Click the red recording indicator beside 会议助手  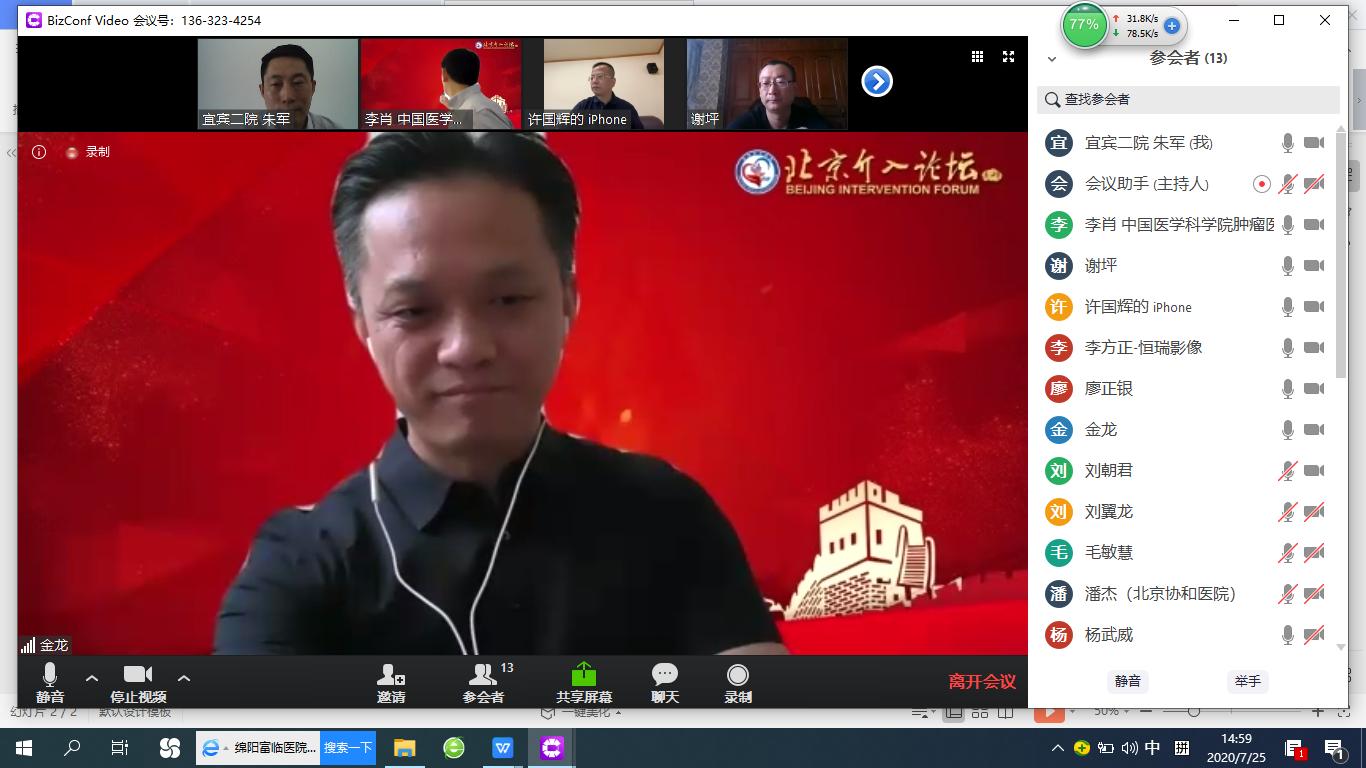pyautogui.click(x=1262, y=184)
